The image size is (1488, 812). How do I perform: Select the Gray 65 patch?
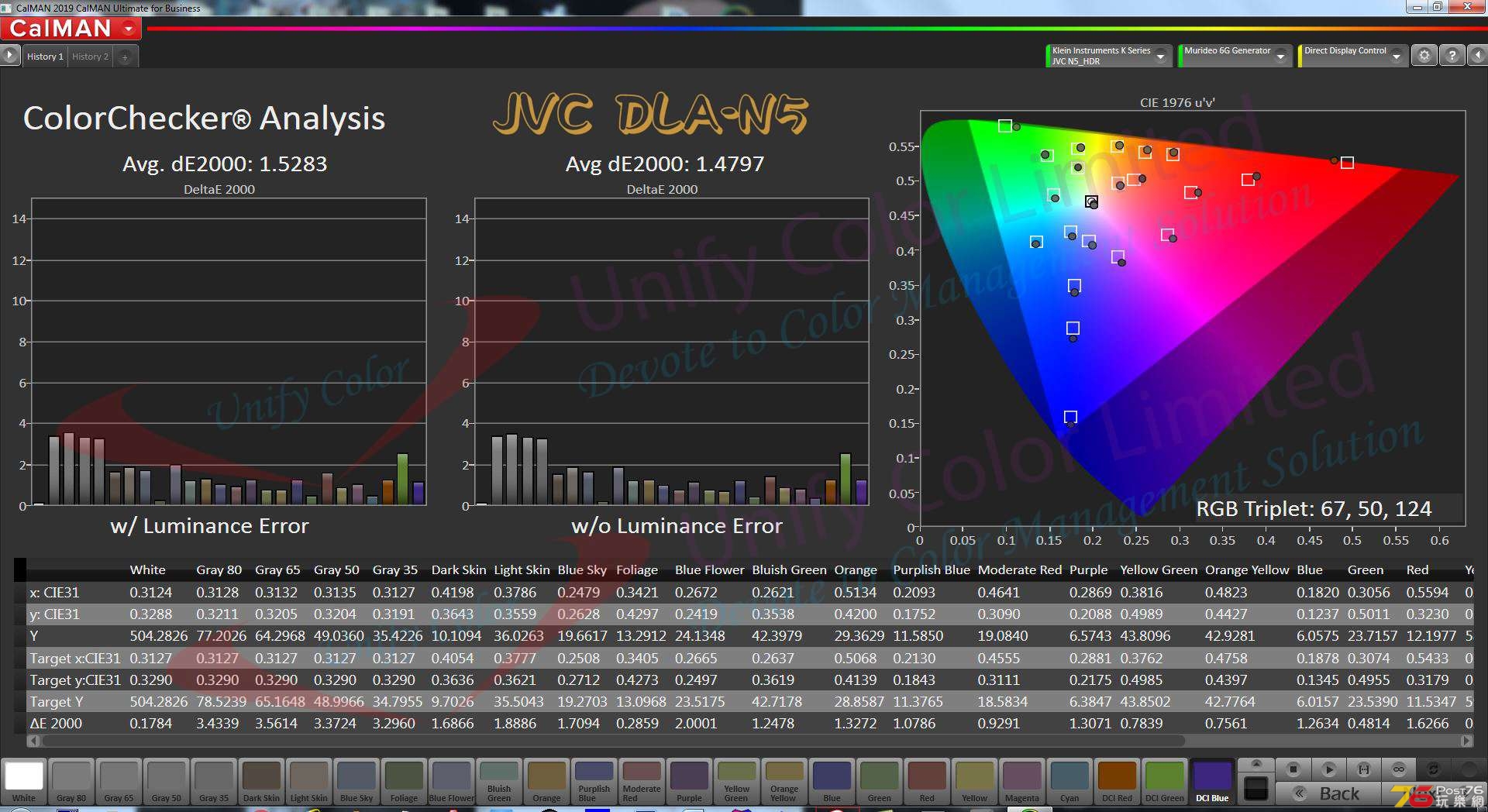[x=119, y=781]
